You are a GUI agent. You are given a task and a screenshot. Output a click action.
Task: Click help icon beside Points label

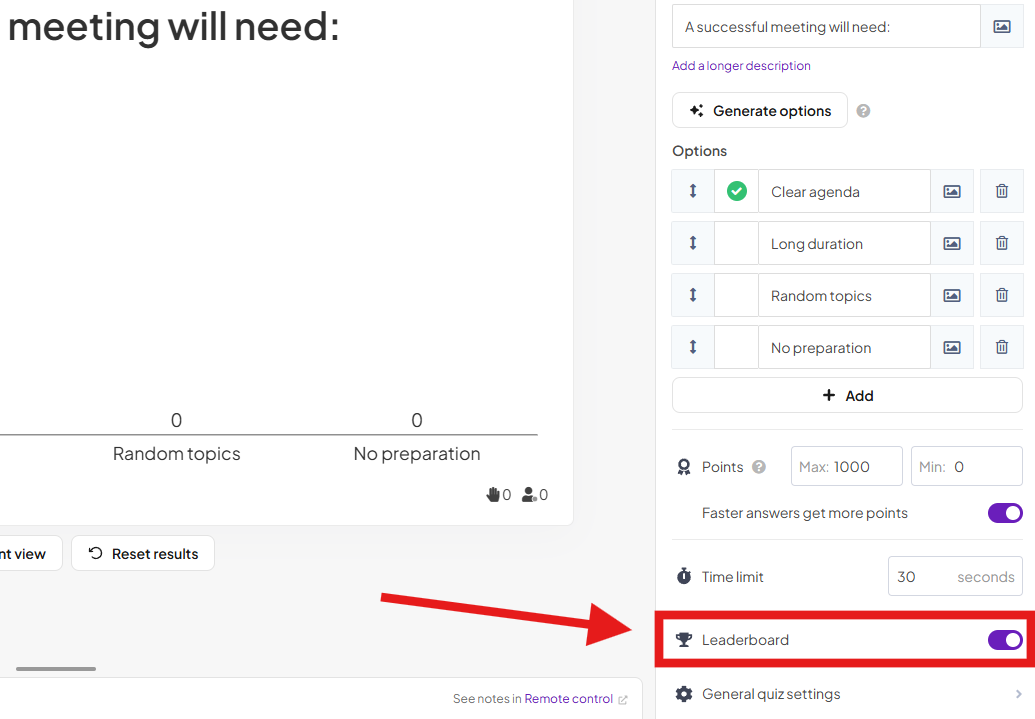coord(759,467)
